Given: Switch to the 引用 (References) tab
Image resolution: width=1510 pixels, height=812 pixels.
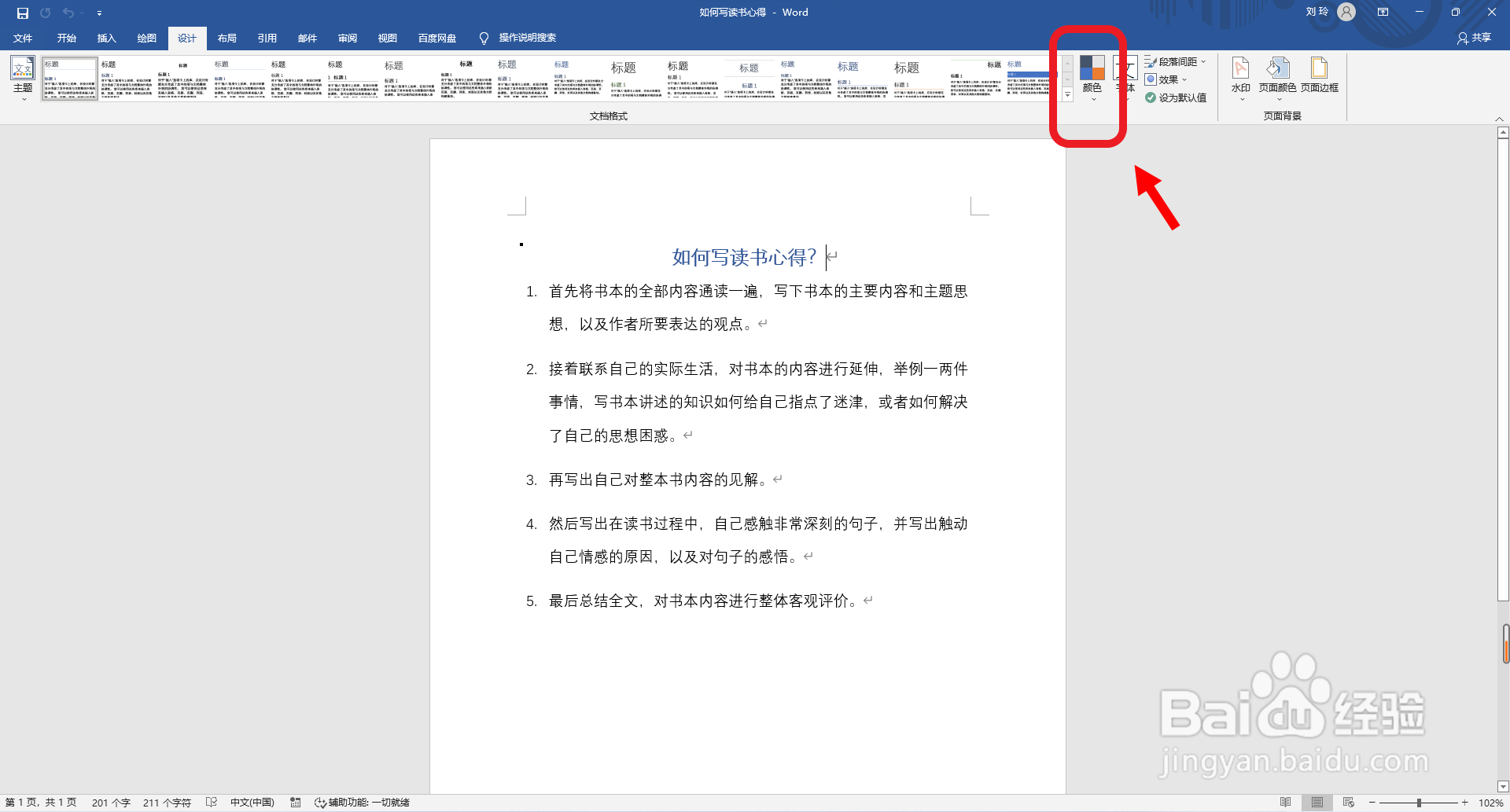Looking at the screenshot, I should click(267, 37).
